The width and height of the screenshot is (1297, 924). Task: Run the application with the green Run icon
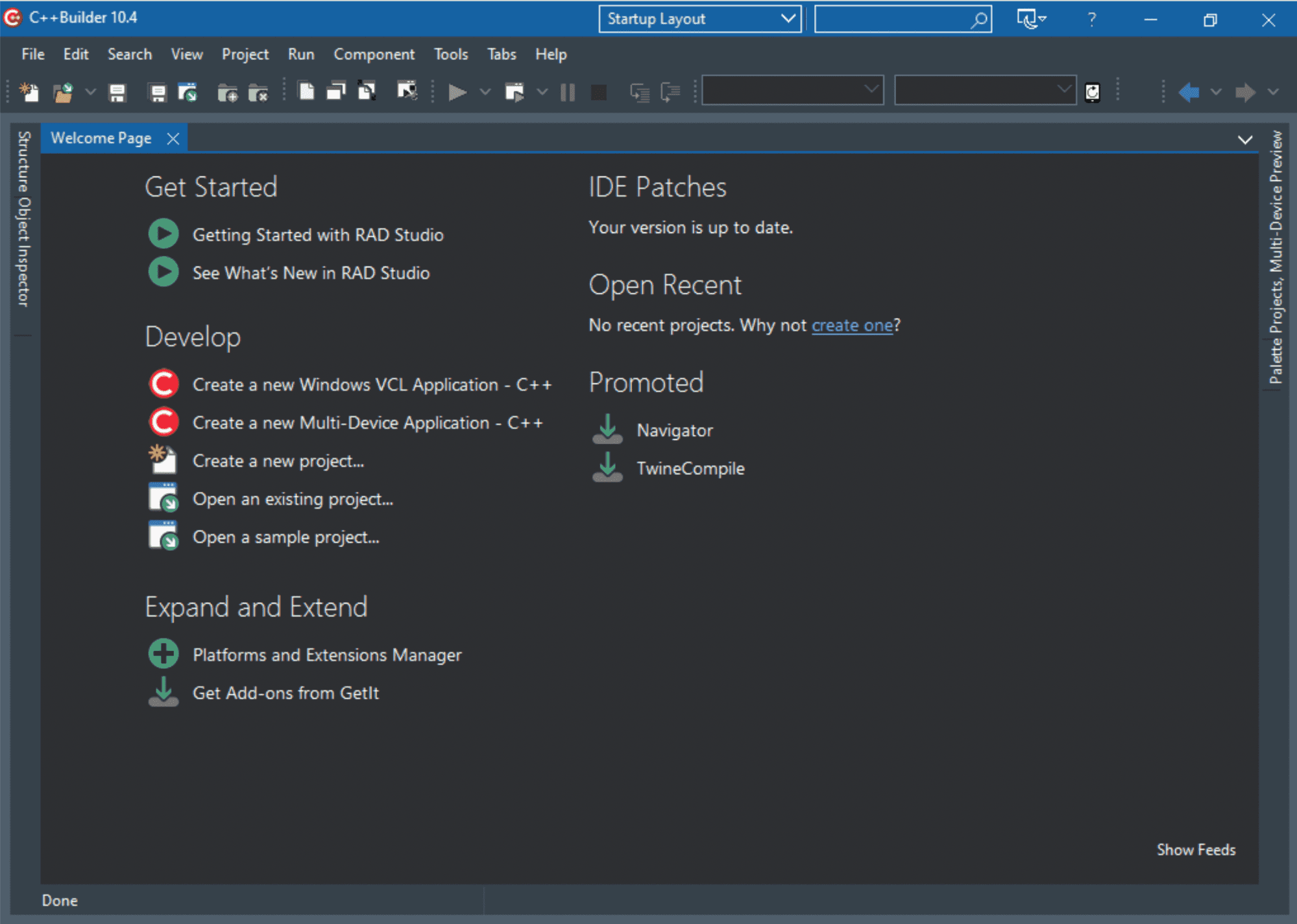(456, 92)
